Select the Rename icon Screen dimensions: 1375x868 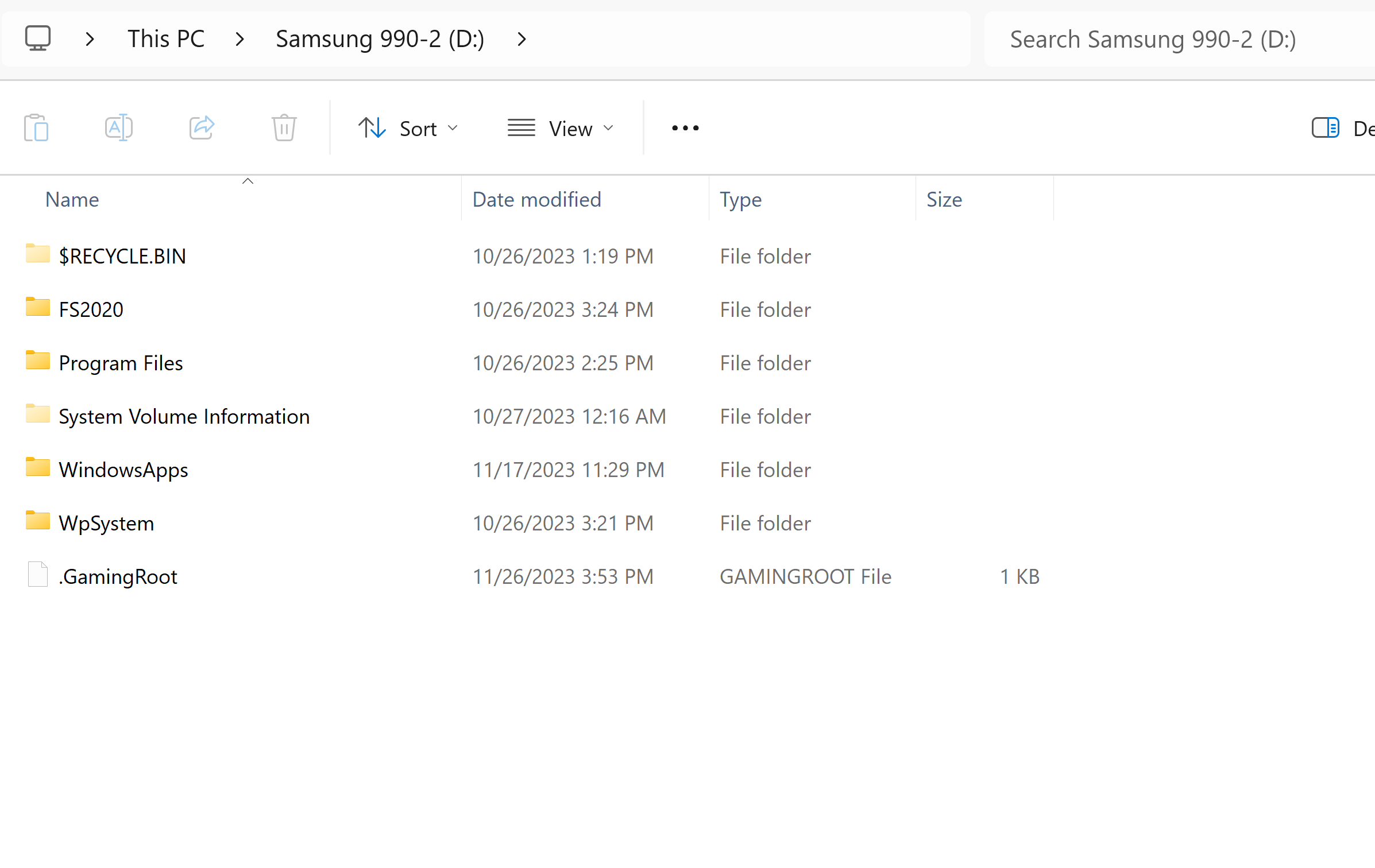(119, 127)
